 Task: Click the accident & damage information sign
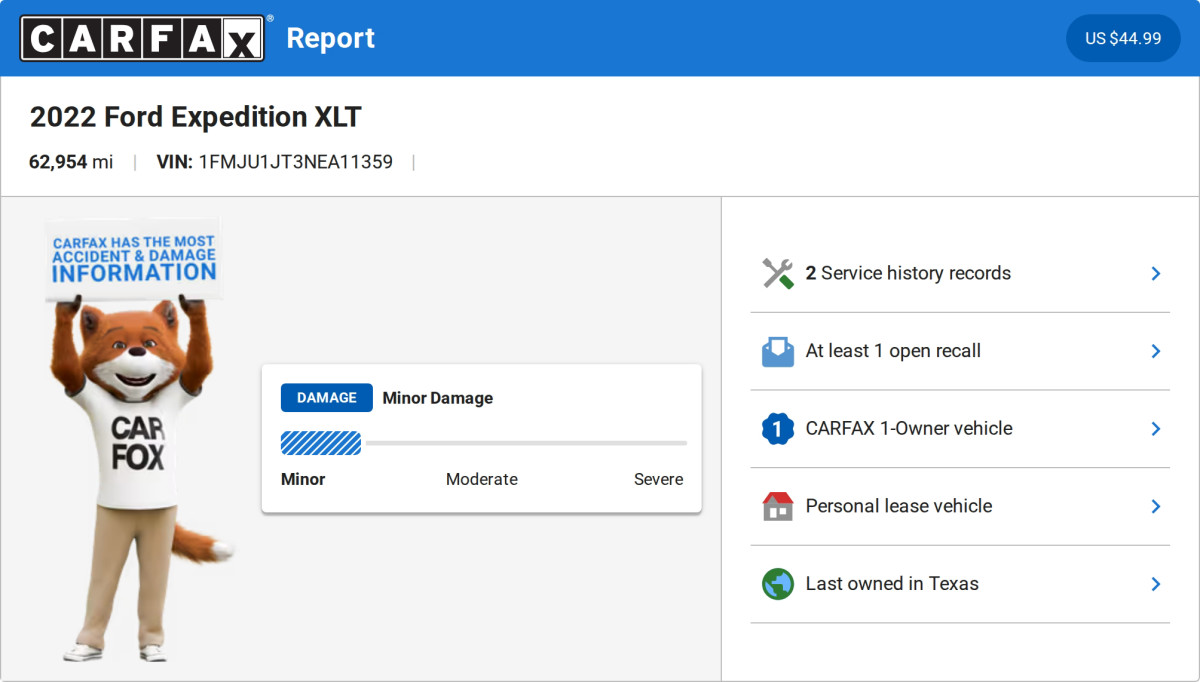pyautogui.click(x=134, y=258)
